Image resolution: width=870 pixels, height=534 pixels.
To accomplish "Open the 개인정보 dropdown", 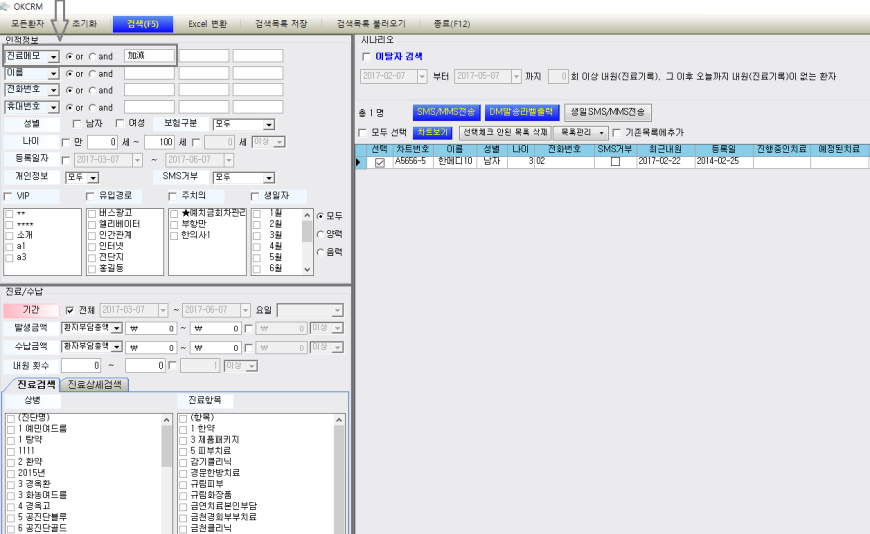I will tap(93, 178).
